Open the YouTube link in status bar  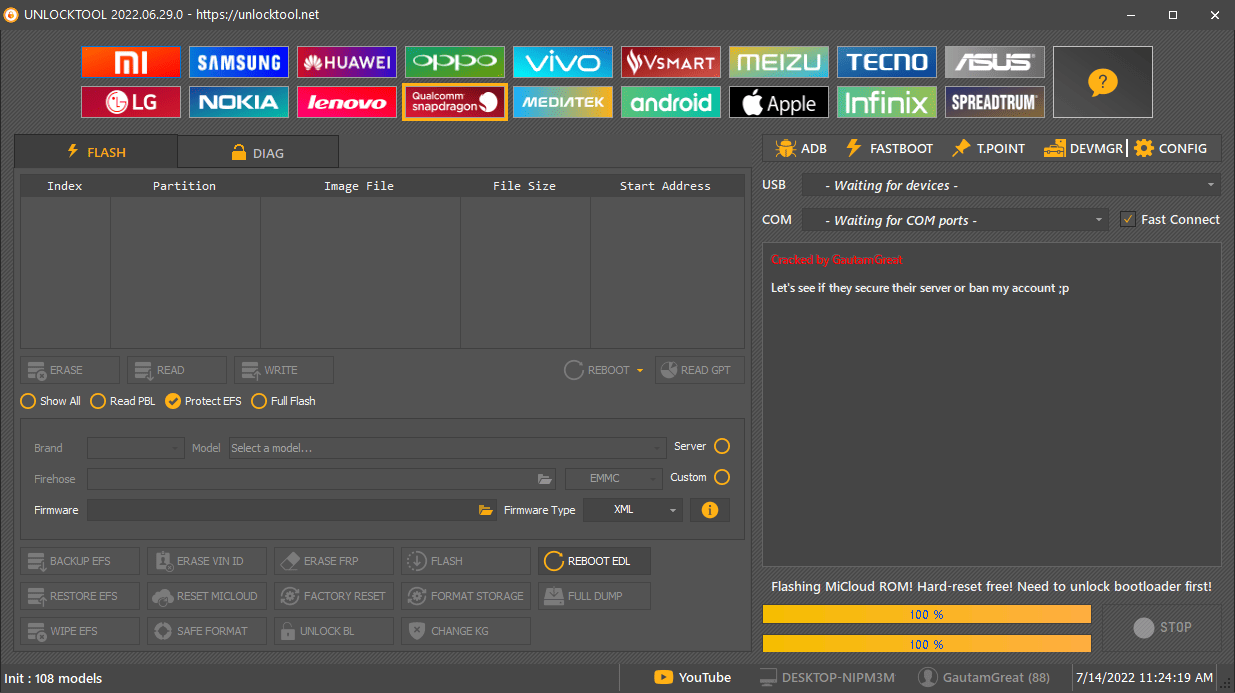click(692, 677)
